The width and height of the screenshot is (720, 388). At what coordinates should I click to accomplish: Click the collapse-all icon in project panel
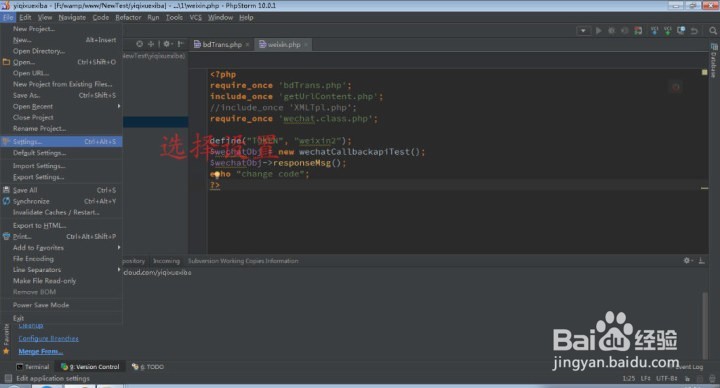coord(151,44)
